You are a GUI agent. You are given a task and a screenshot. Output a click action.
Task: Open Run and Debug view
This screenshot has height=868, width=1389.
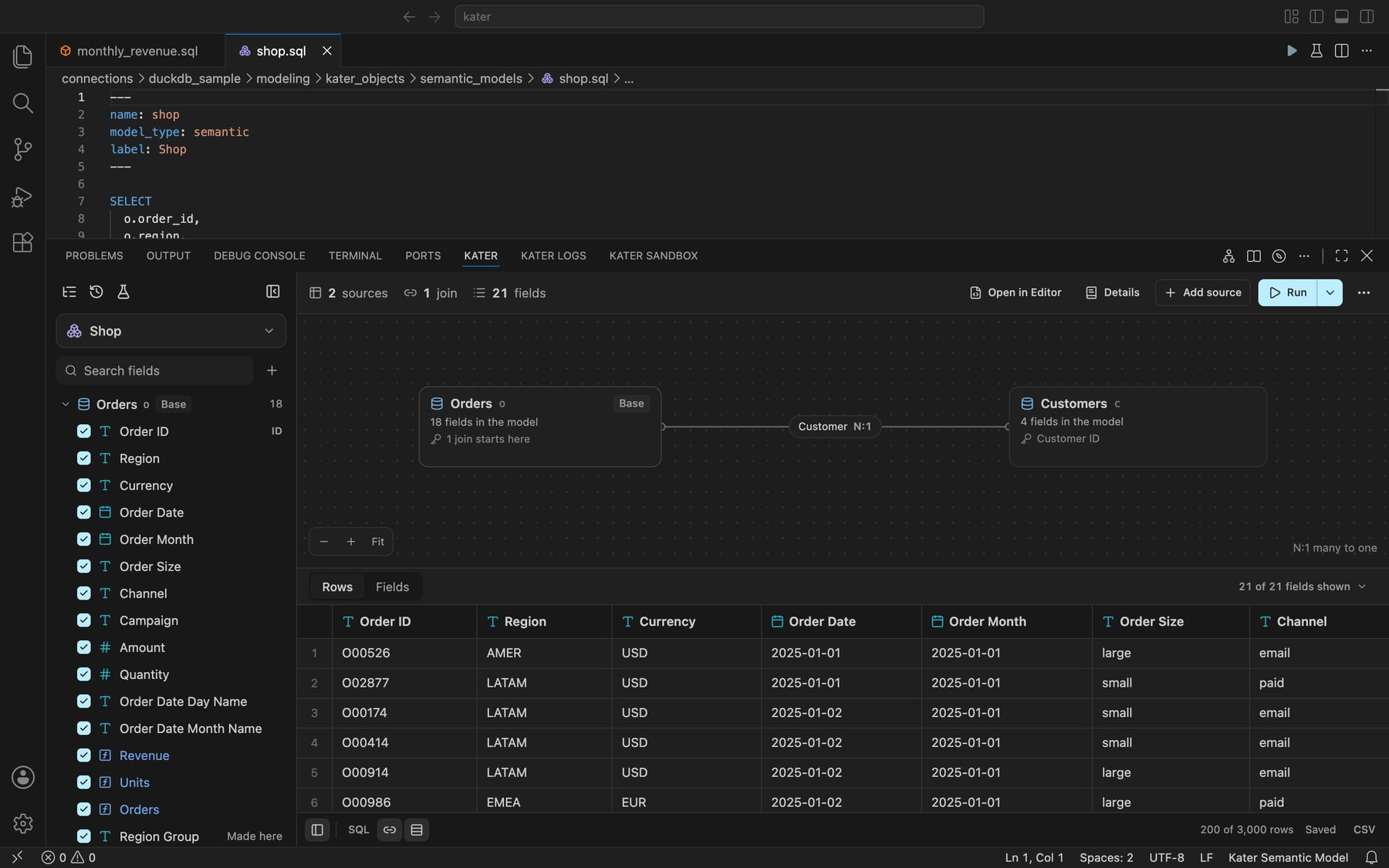(x=22, y=197)
